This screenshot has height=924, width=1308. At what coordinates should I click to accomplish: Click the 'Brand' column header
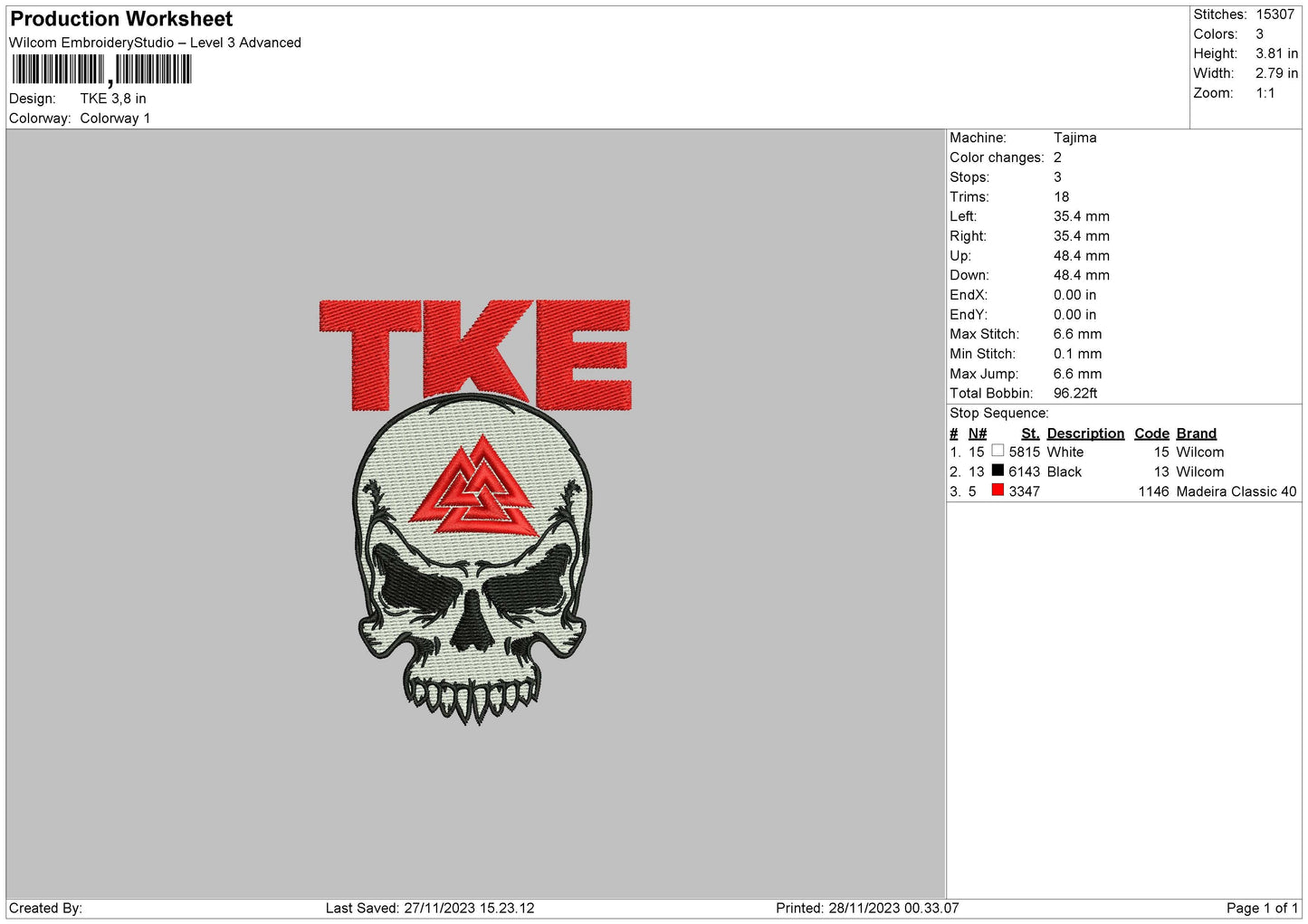(1196, 433)
